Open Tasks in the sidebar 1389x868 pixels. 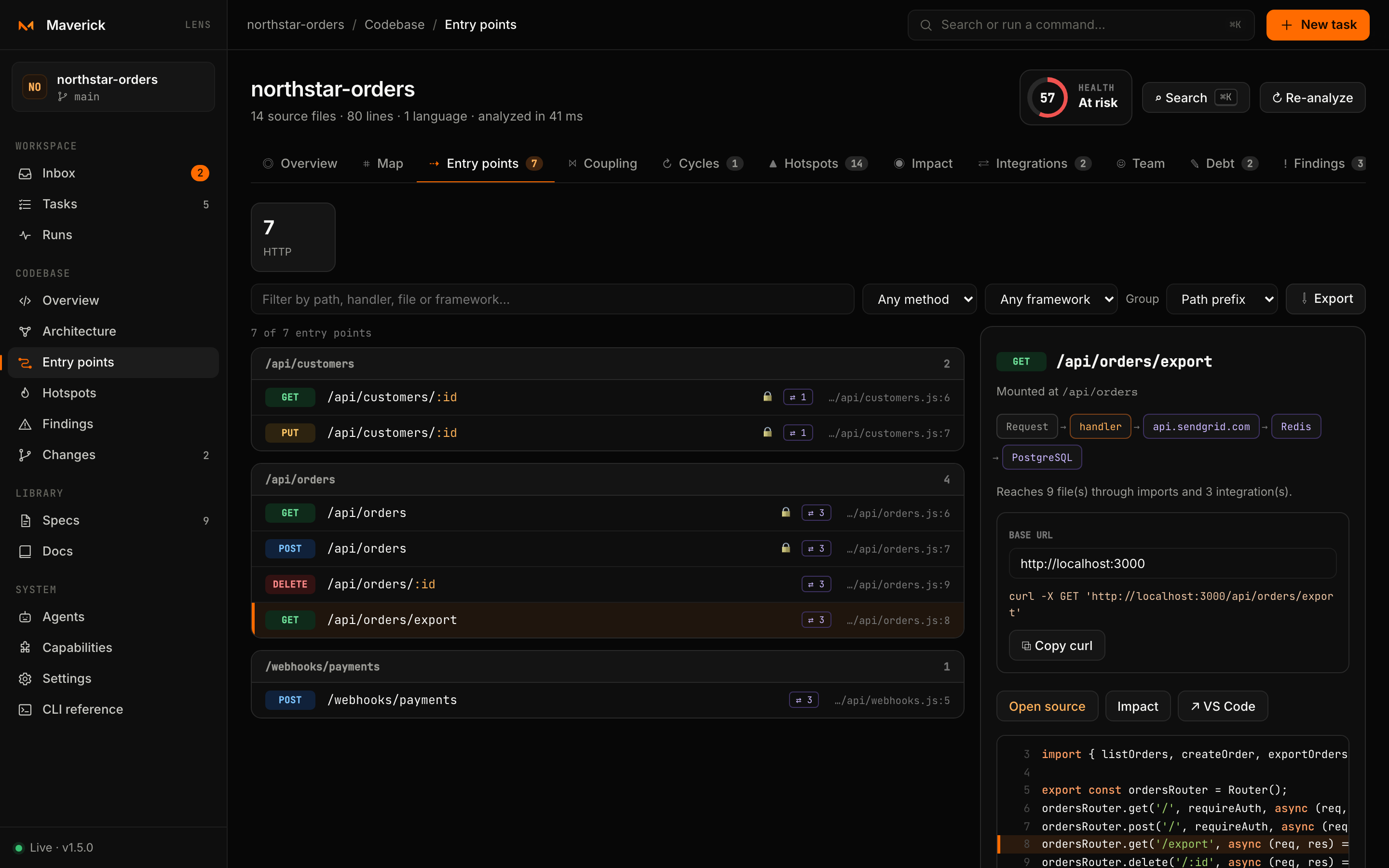tap(113, 204)
